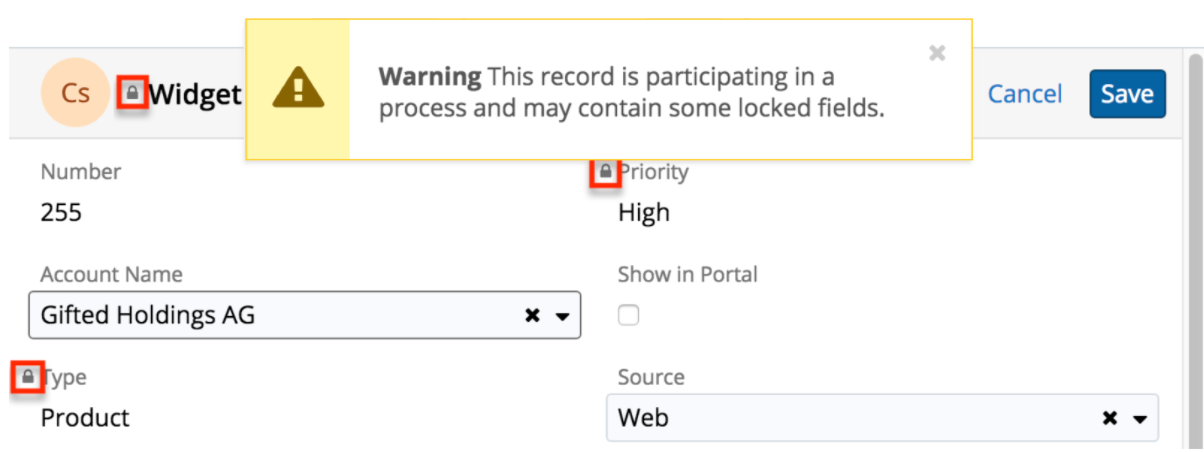This screenshot has height=452, width=1204.
Task: Click the Save button
Action: (1127, 94)
